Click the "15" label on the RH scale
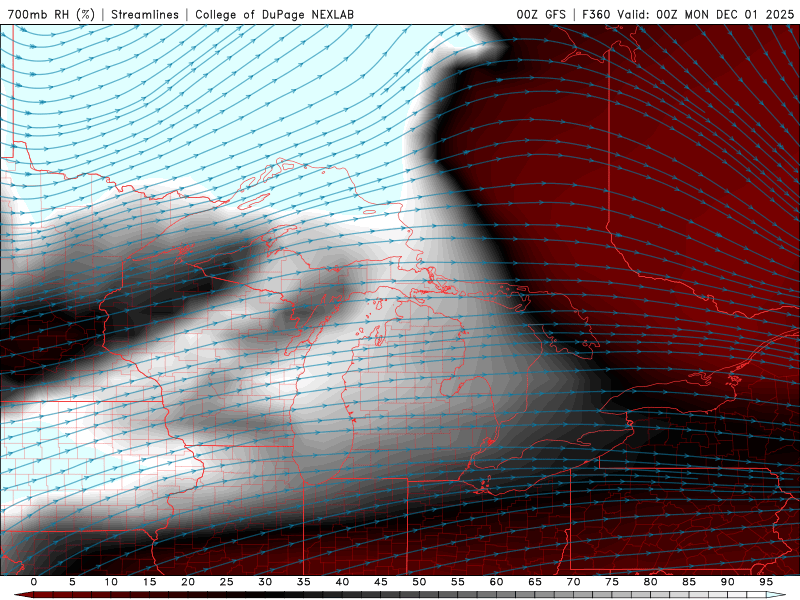 click(x=149, y=582)
